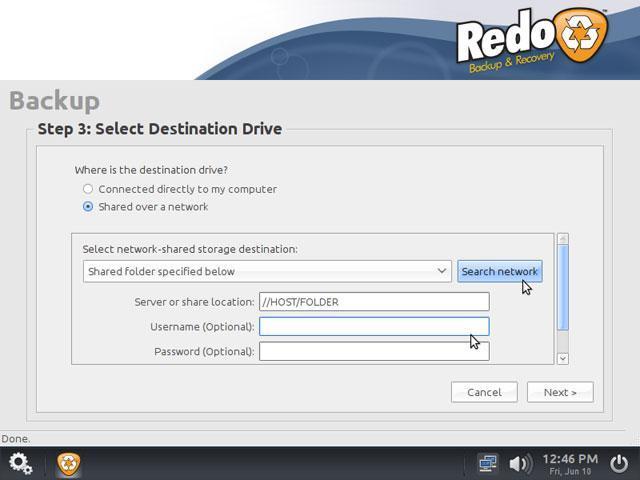Click the scrollbar down arrow
Screen dimensions: 640x480
563,358
